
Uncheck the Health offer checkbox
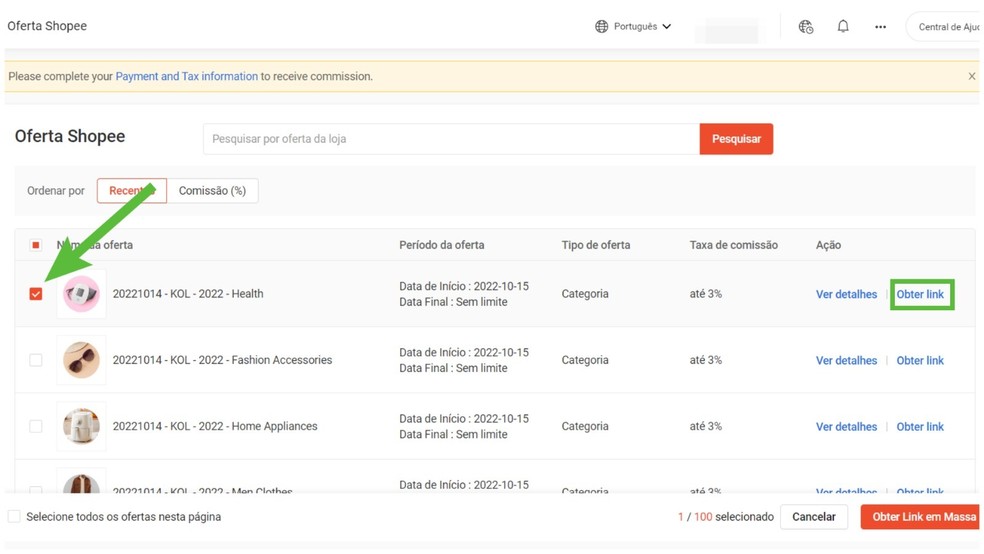(x=36, y=294)
